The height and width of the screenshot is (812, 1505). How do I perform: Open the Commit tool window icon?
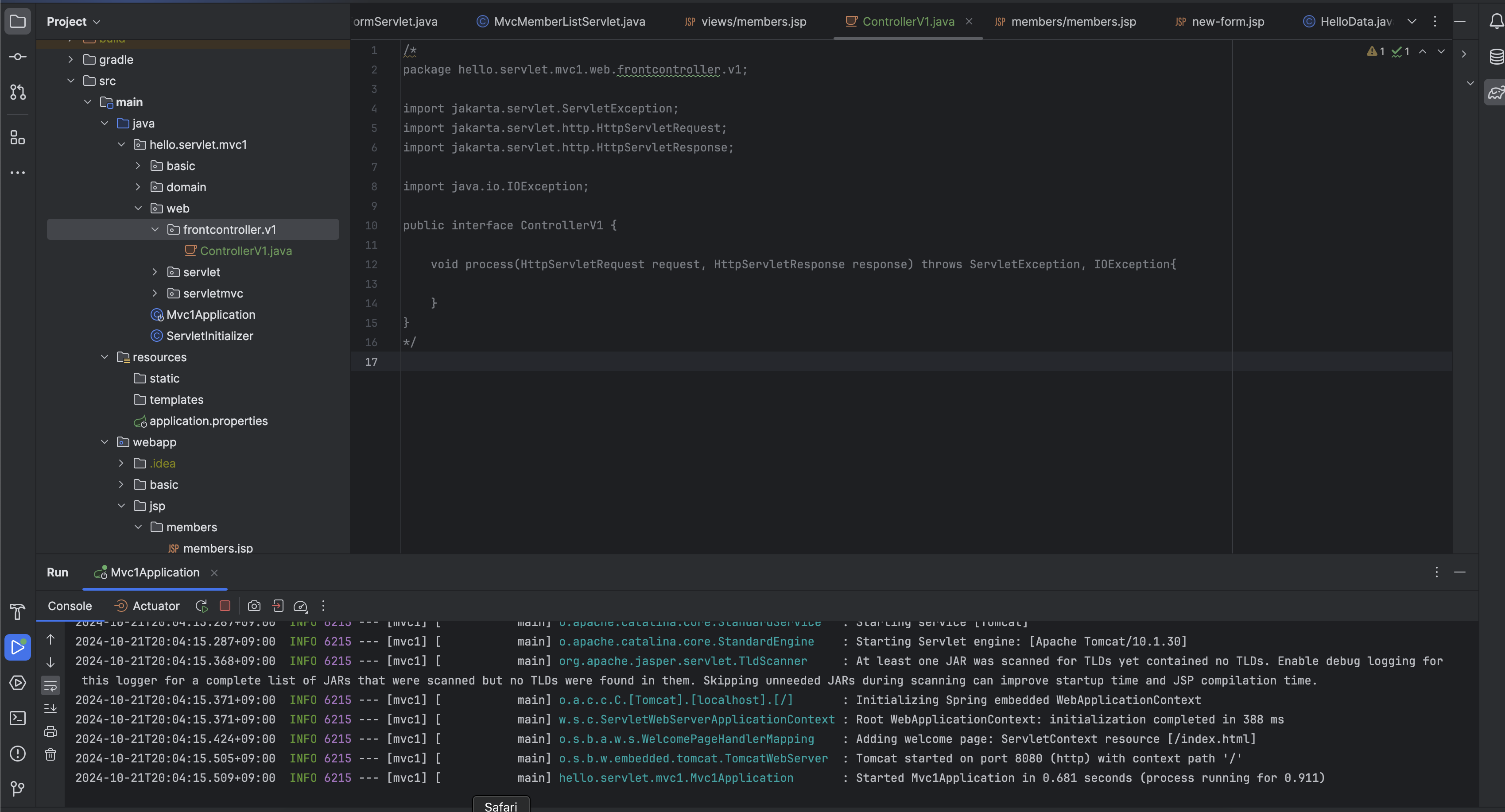[x=18, y=57]
